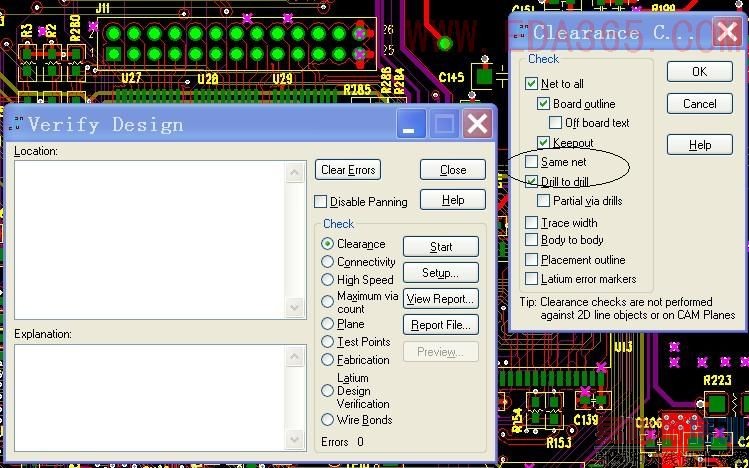The height and width of the screenshot is (468, 749).
Task: Click Location list scrollbar up arrow
Action: coord(295,172)
